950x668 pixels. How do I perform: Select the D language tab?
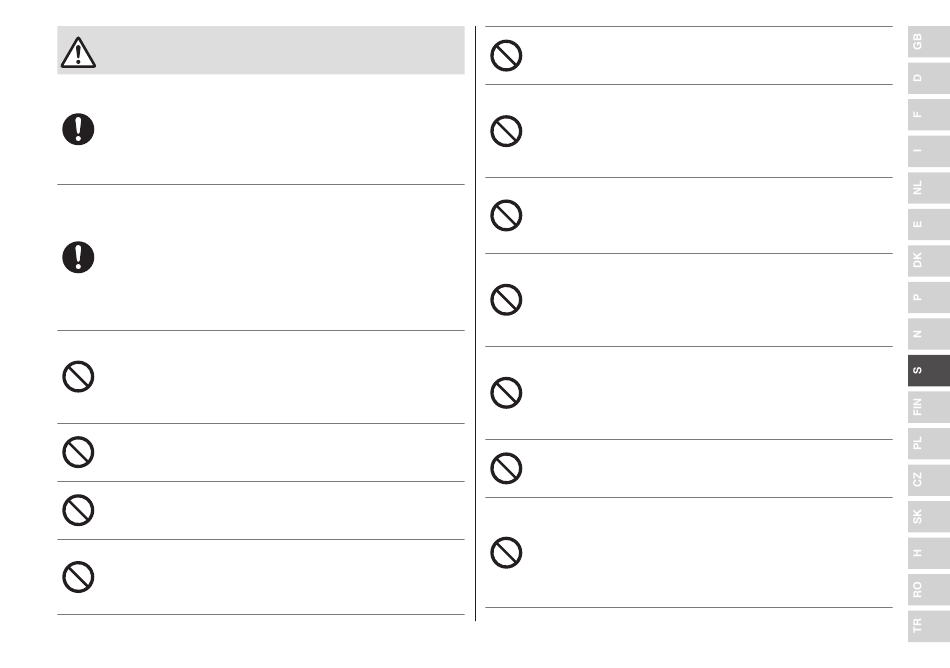coord(929,78)
